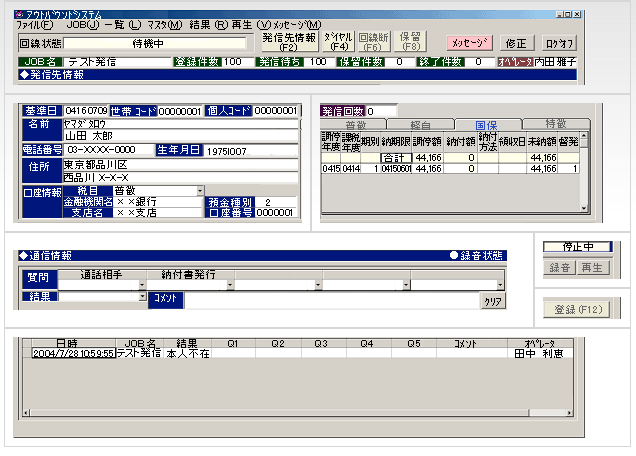Viewport: 636px width, 456px height.
Task: Expand the 税目 dropdown showing 普徴
Action: (200, 190)
